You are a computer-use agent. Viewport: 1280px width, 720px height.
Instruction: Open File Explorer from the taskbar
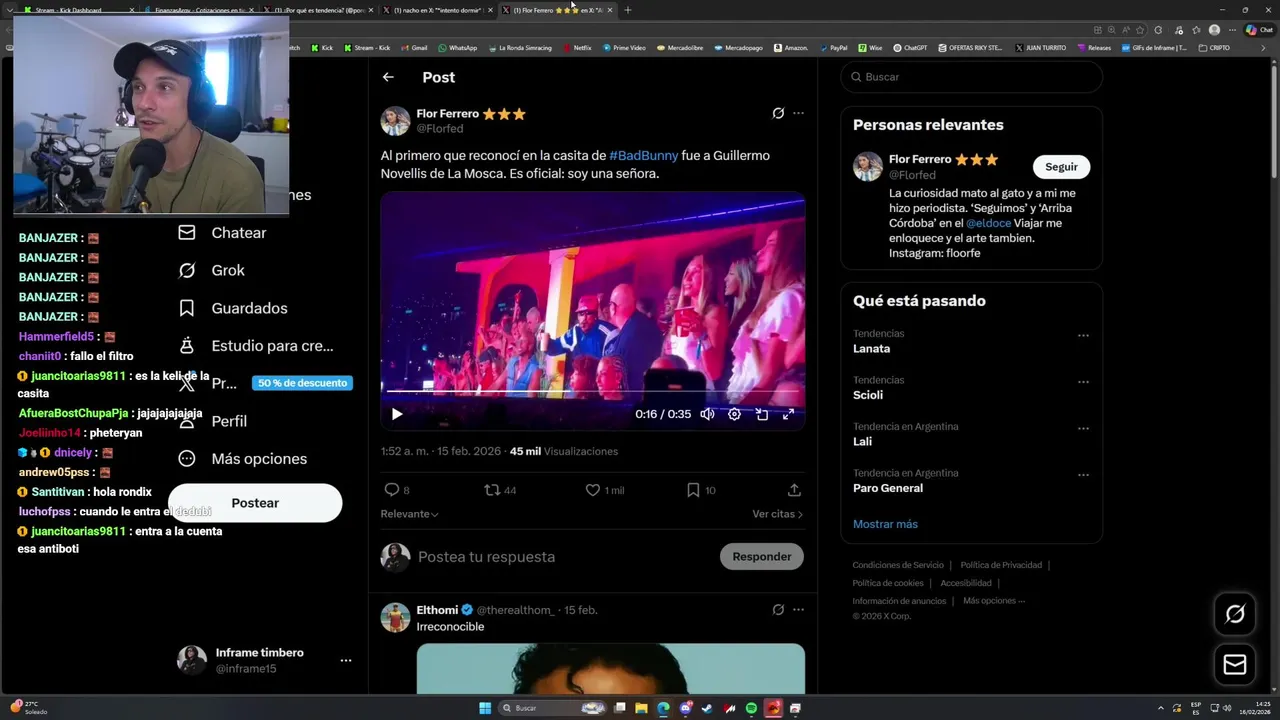(641, 708)
